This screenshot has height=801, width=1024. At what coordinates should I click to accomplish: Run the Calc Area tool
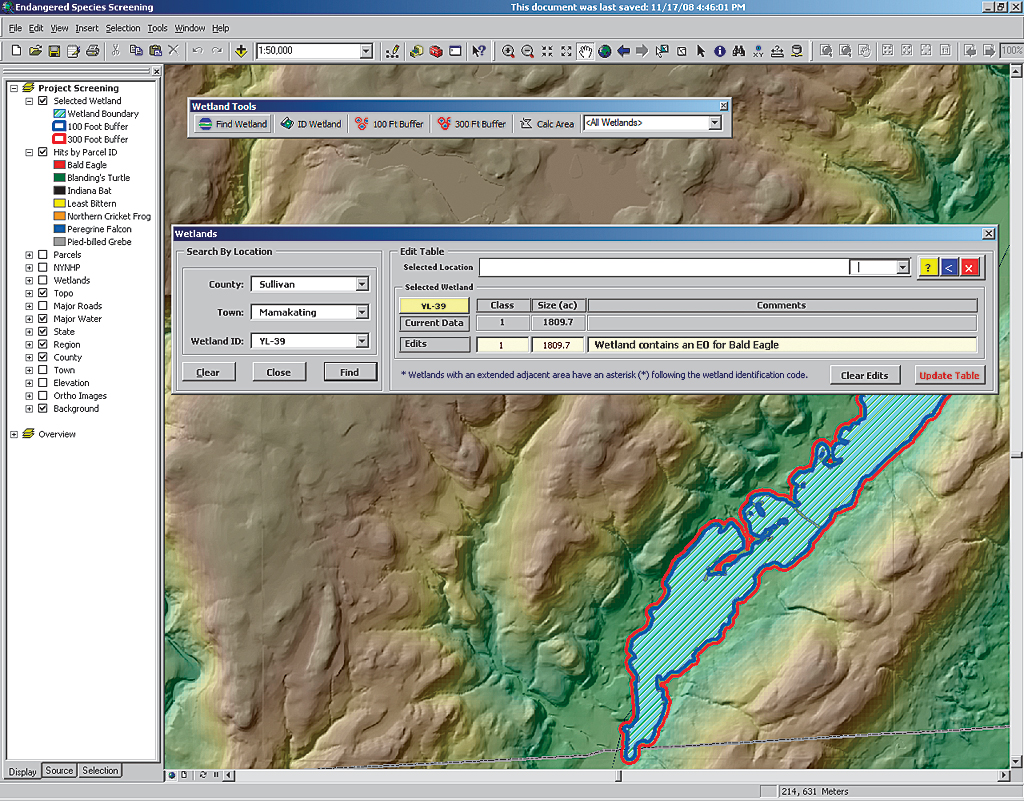tap(547, 124)
